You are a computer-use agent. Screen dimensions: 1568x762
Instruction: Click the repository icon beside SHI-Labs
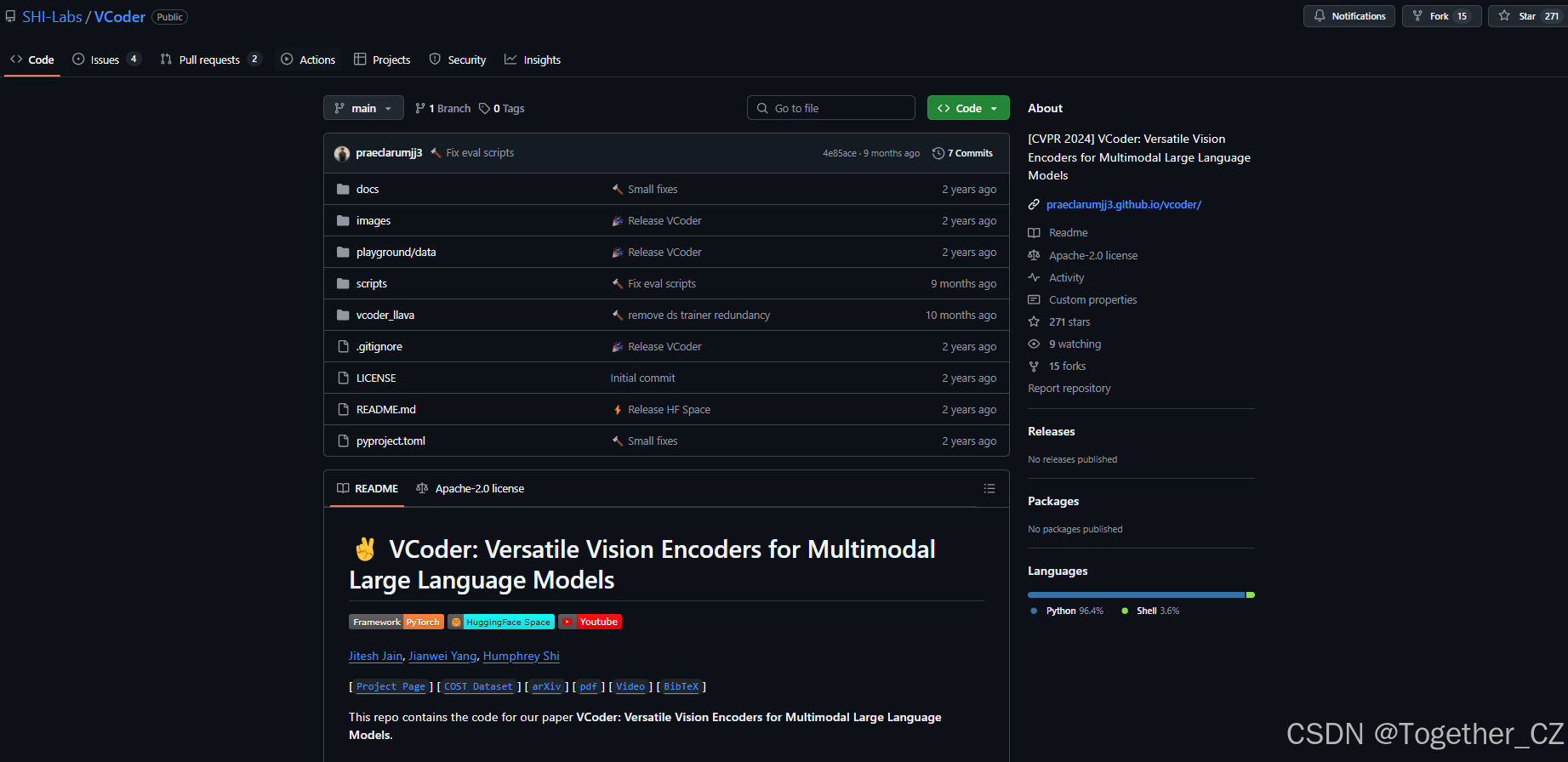[x=10, y=16]
